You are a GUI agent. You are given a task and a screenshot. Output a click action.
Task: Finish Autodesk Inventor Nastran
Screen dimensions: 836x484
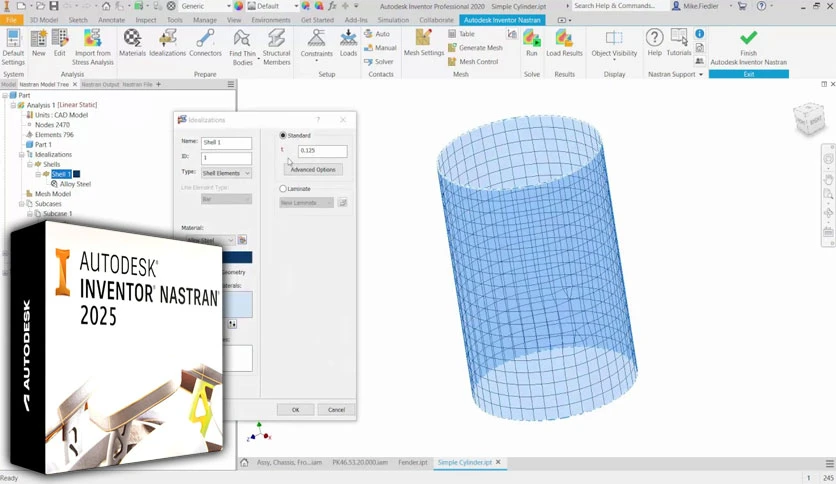749,47
